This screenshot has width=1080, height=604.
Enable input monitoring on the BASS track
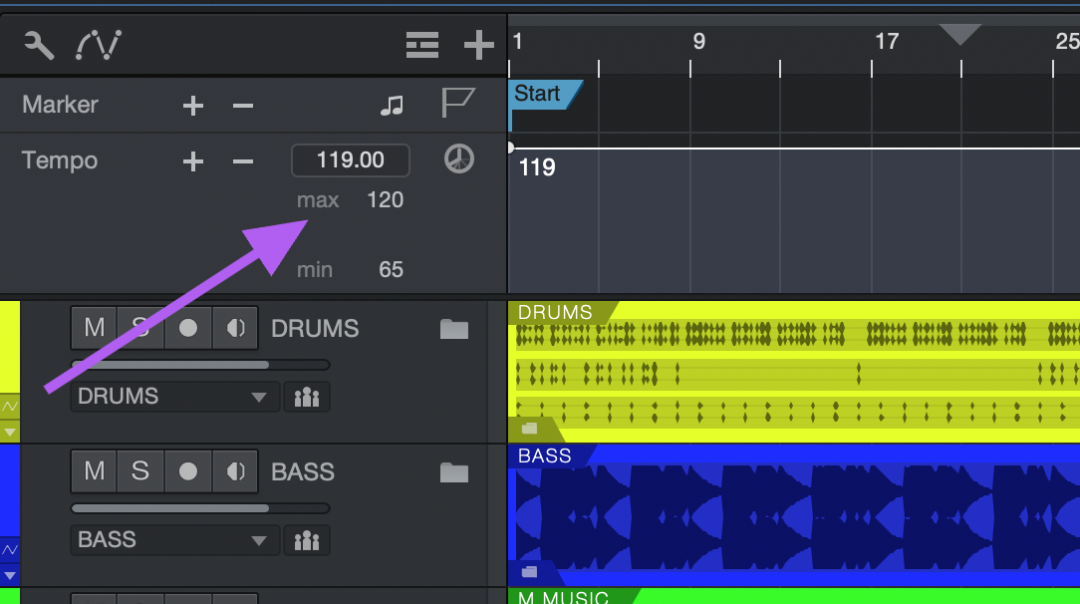[235, 471]
